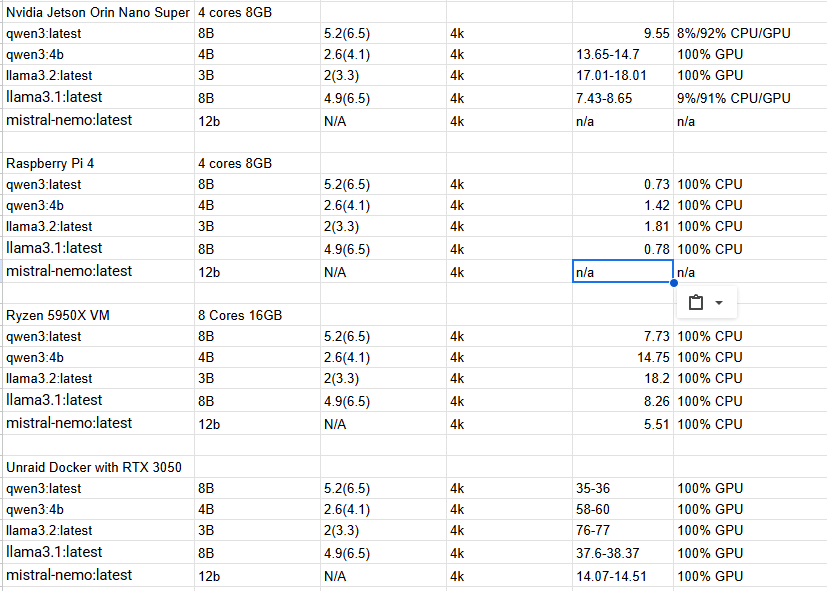The height and width of the screenshot is (591, 827).
Task: Select the cell showing 1.81
Action: pyautogui.click(x=622, y=227)
